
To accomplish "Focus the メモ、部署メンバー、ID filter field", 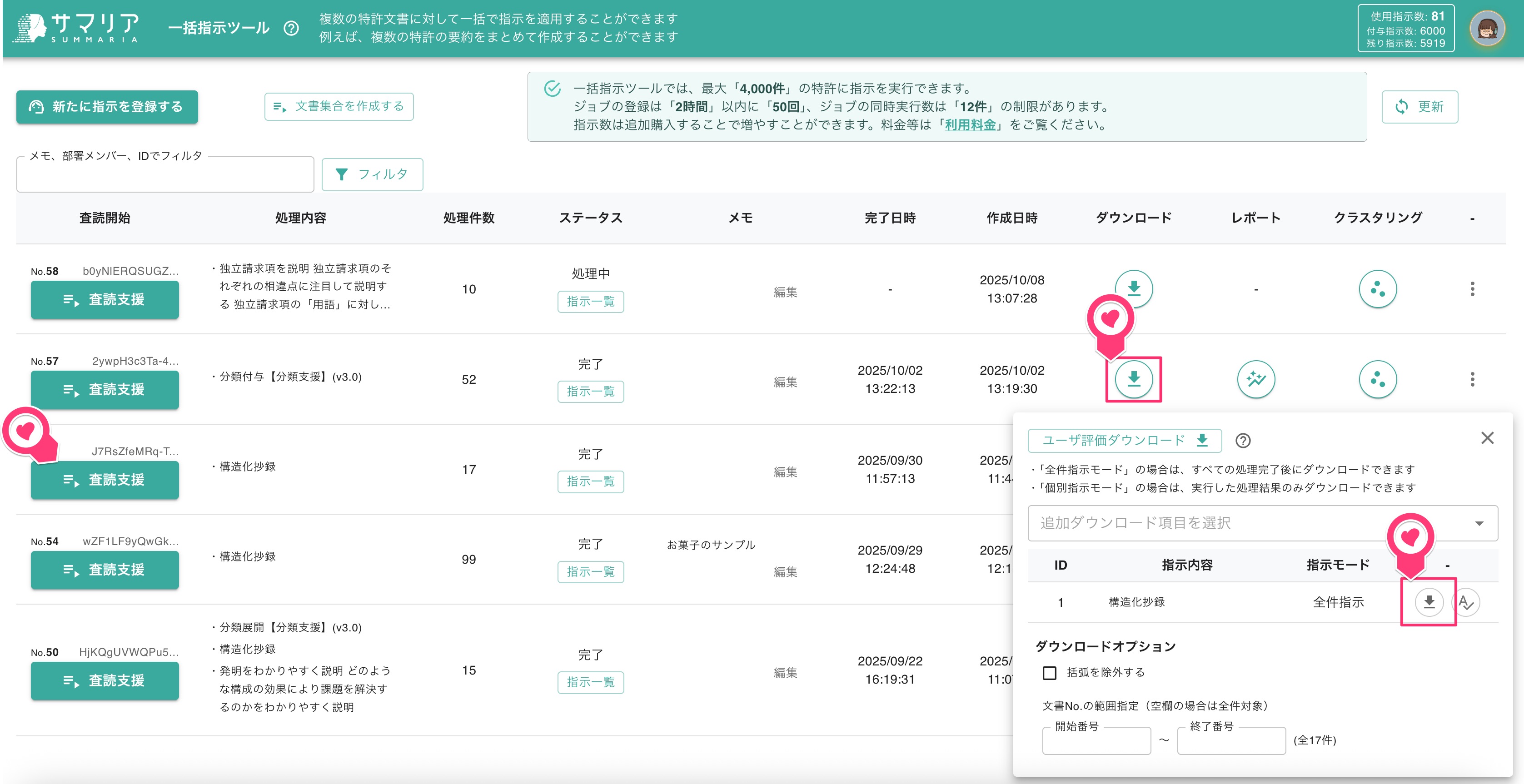I will (165, 175).
